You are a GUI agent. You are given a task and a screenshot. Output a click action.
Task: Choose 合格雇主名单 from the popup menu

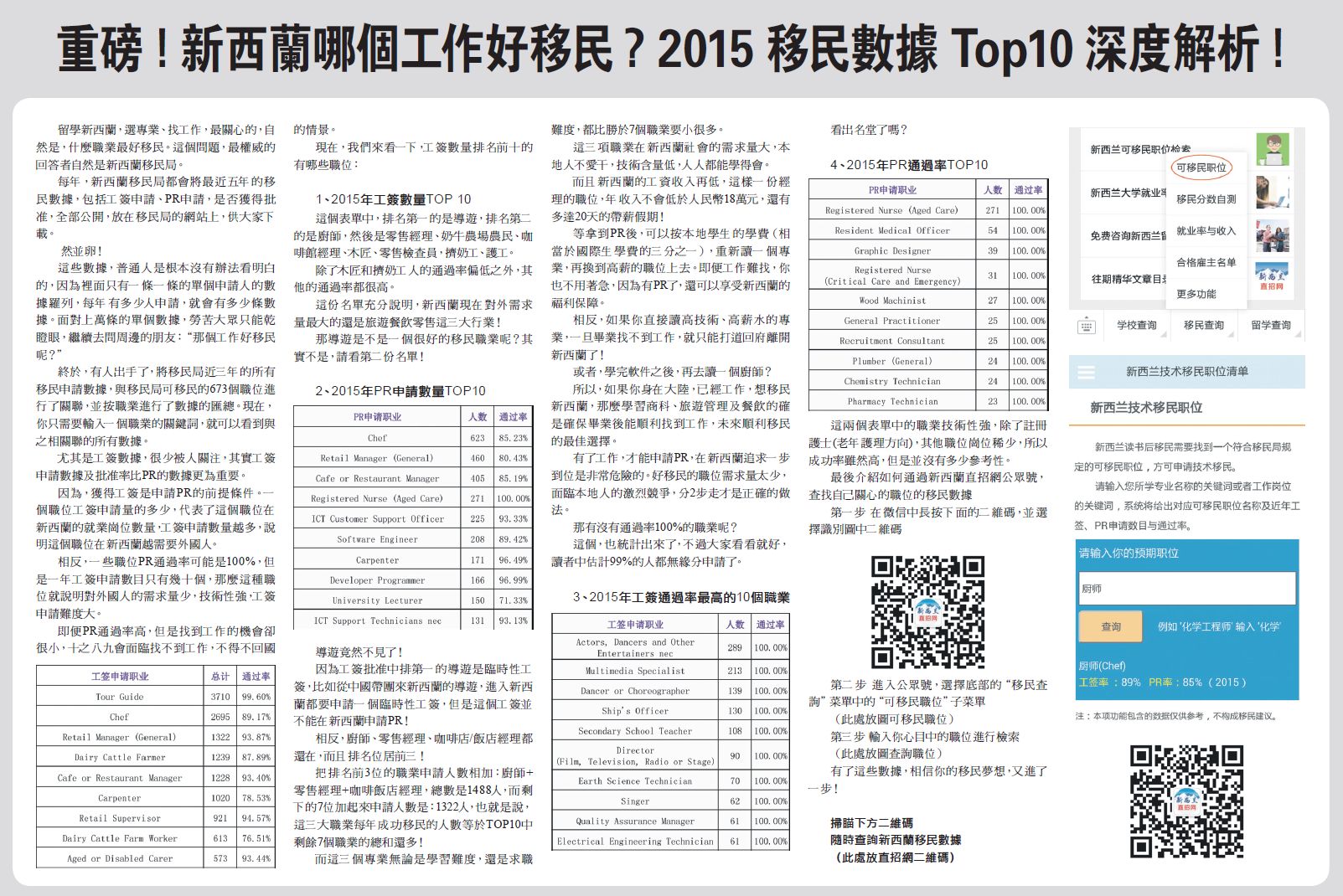[1206, 262]
